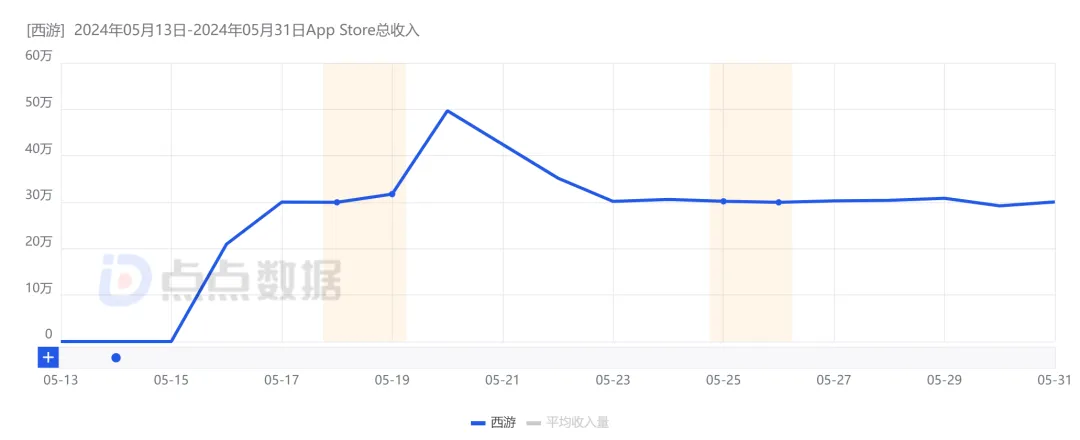Click the 05-21 x-axis date label
The image size is (1080, 440).
[501, 381]
